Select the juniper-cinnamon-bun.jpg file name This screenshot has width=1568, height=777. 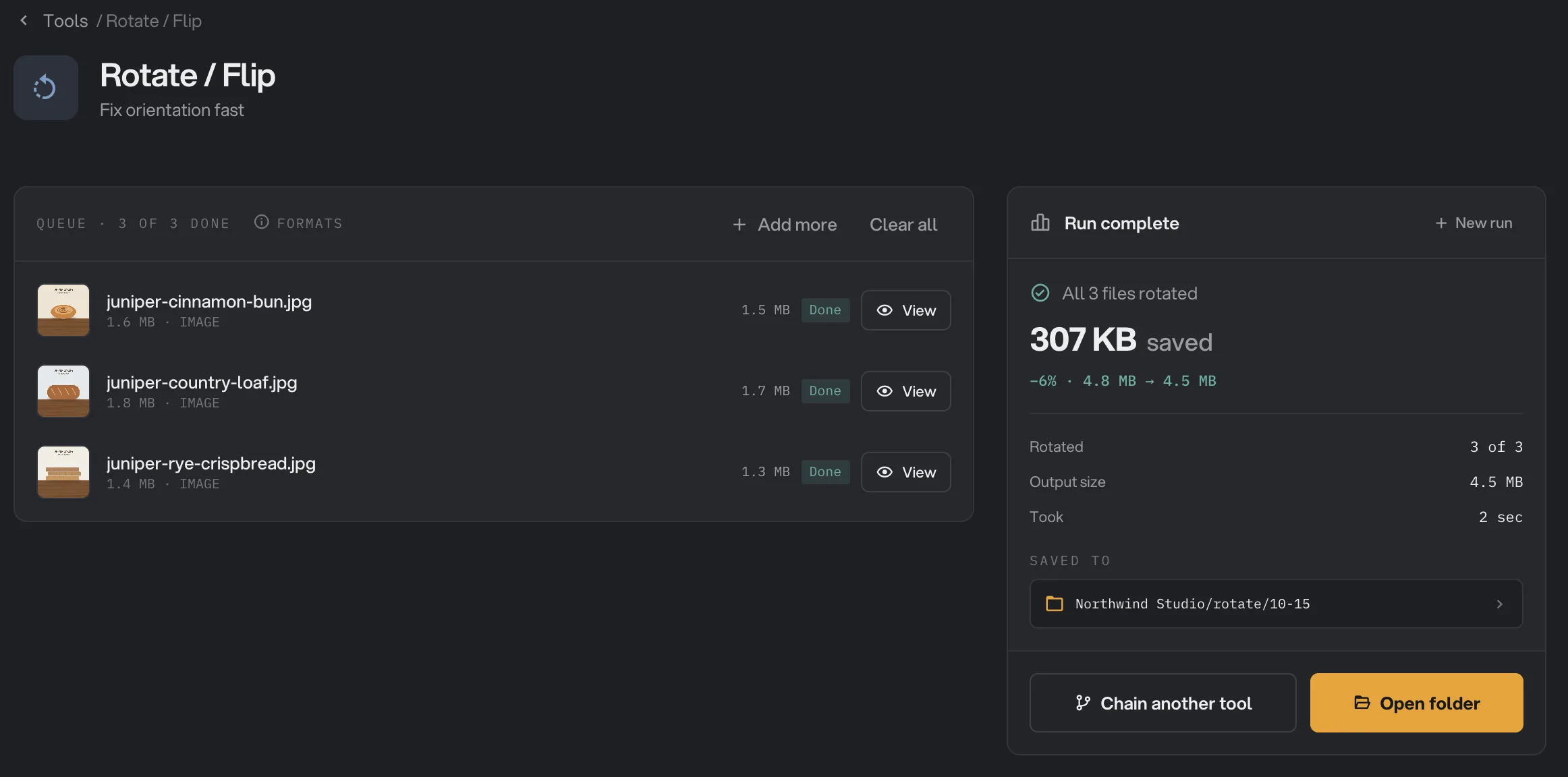click(209, 301)
